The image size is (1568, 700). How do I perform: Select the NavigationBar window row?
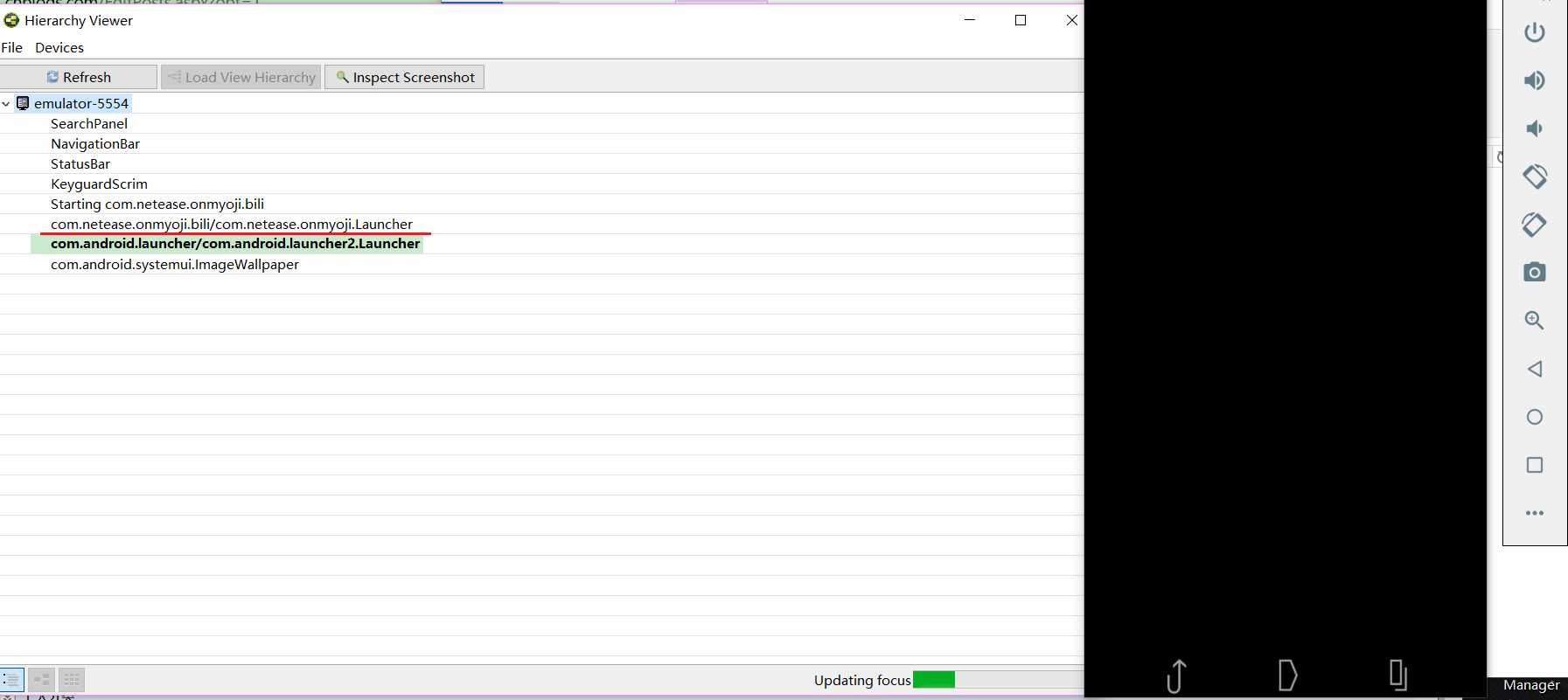95,143
